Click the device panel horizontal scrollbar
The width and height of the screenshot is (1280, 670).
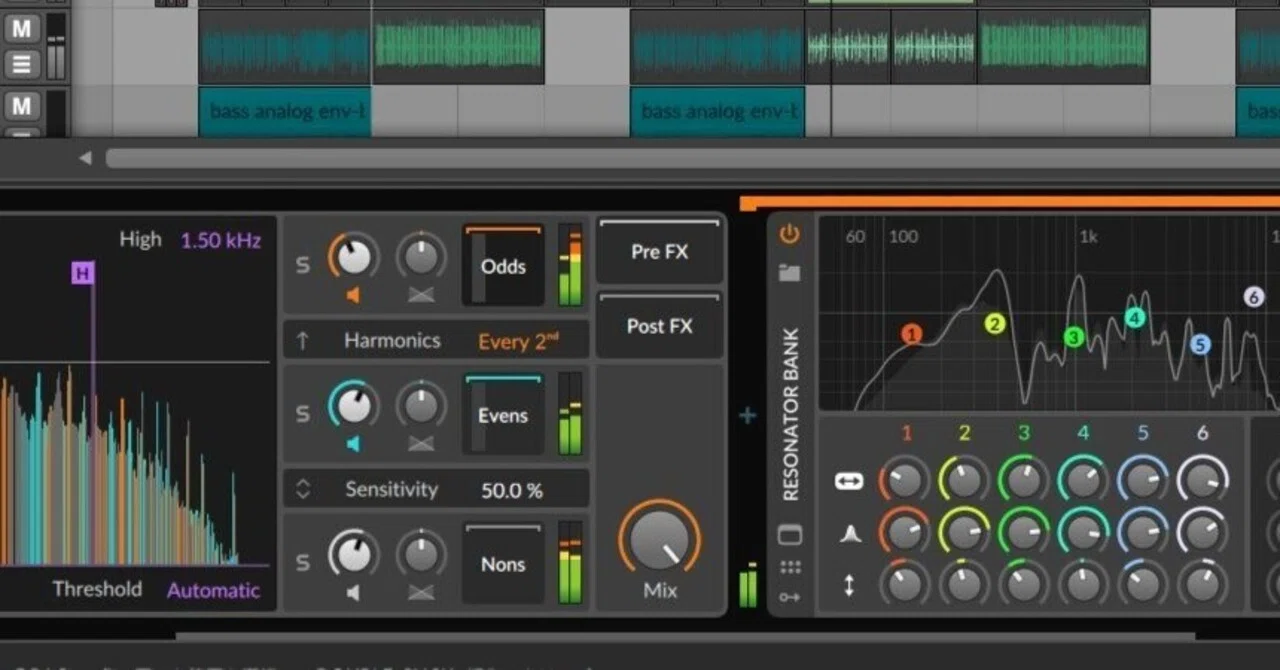pyautogui.click(x=685, y=635)
